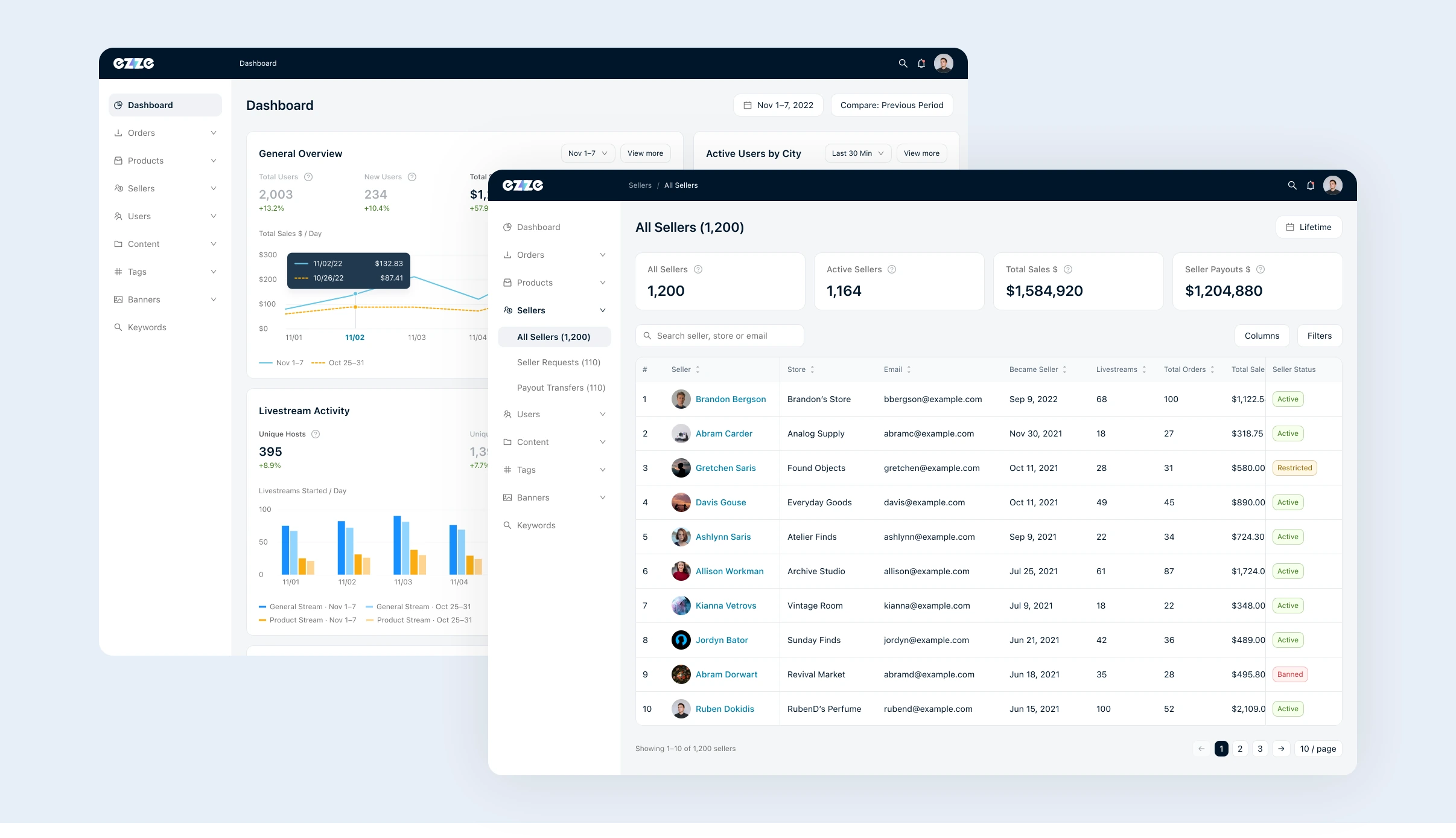Open Last 30 Min dropdown
The width and height of the screenshot is (1456, 838).
pos(858,153)
